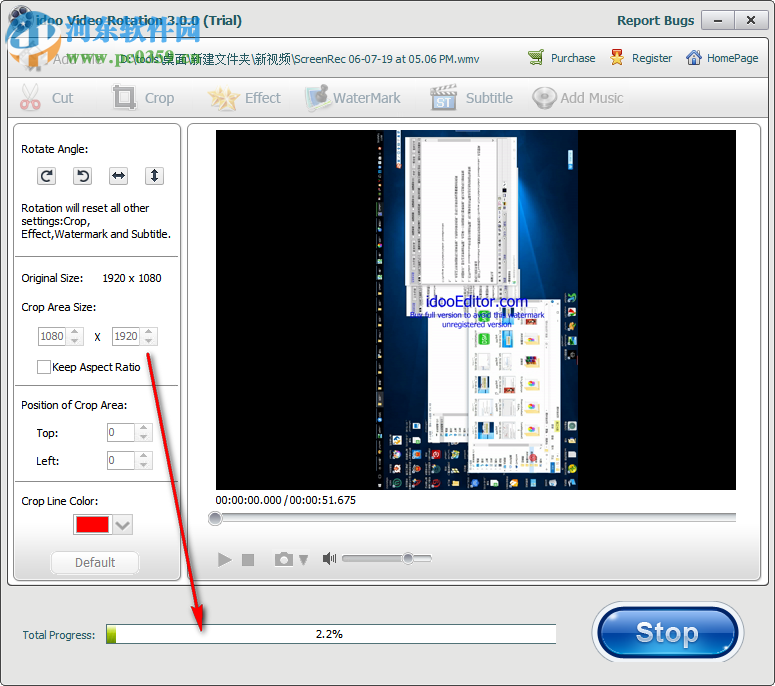Open the Effect star tool
The height and width of the screenshot is (686, 775).
coord(223,97)
